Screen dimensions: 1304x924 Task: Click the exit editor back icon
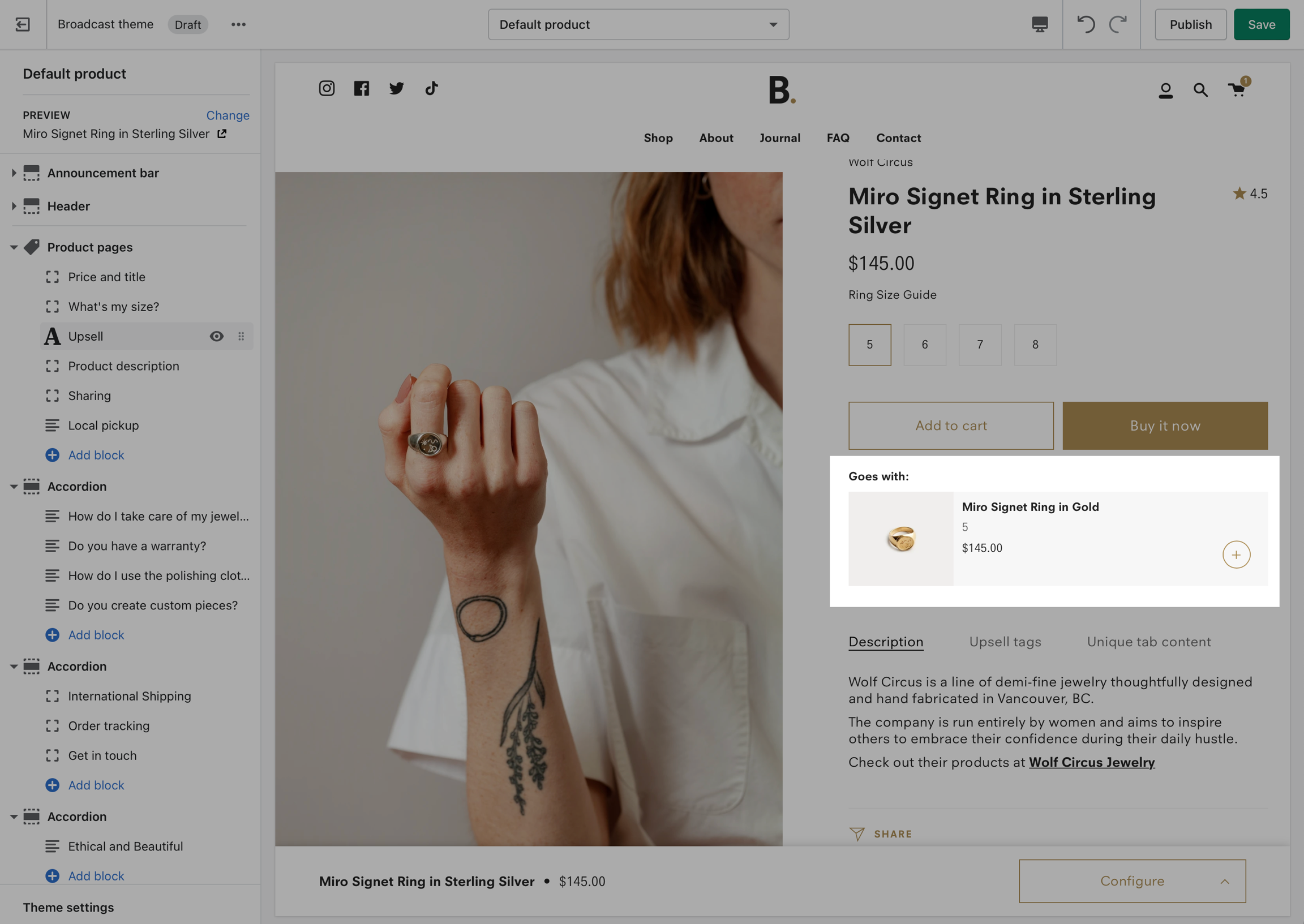point(23,24)
